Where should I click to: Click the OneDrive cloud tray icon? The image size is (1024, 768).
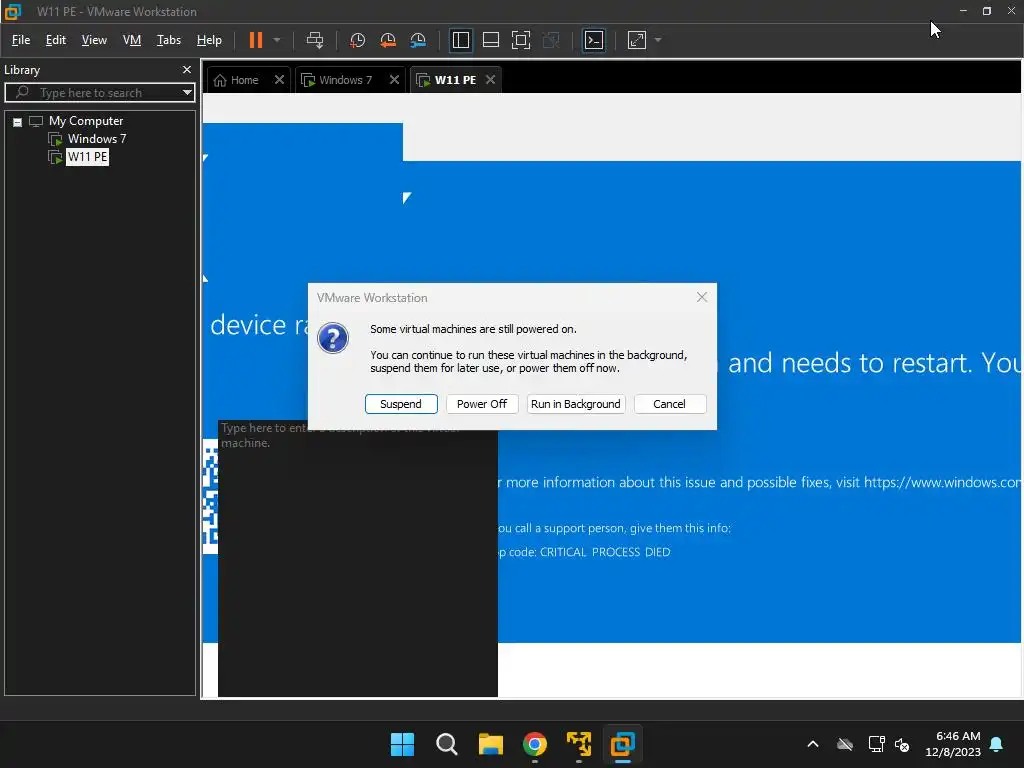point(845,744)
